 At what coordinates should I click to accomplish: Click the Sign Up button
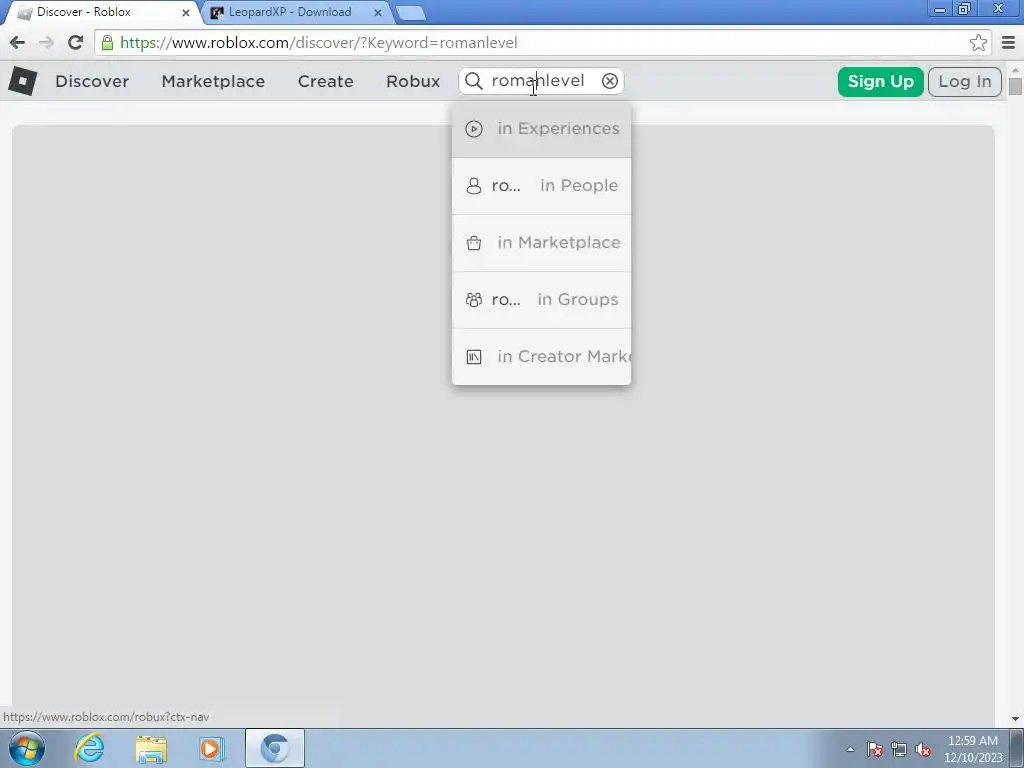click(x=880, y=82)
